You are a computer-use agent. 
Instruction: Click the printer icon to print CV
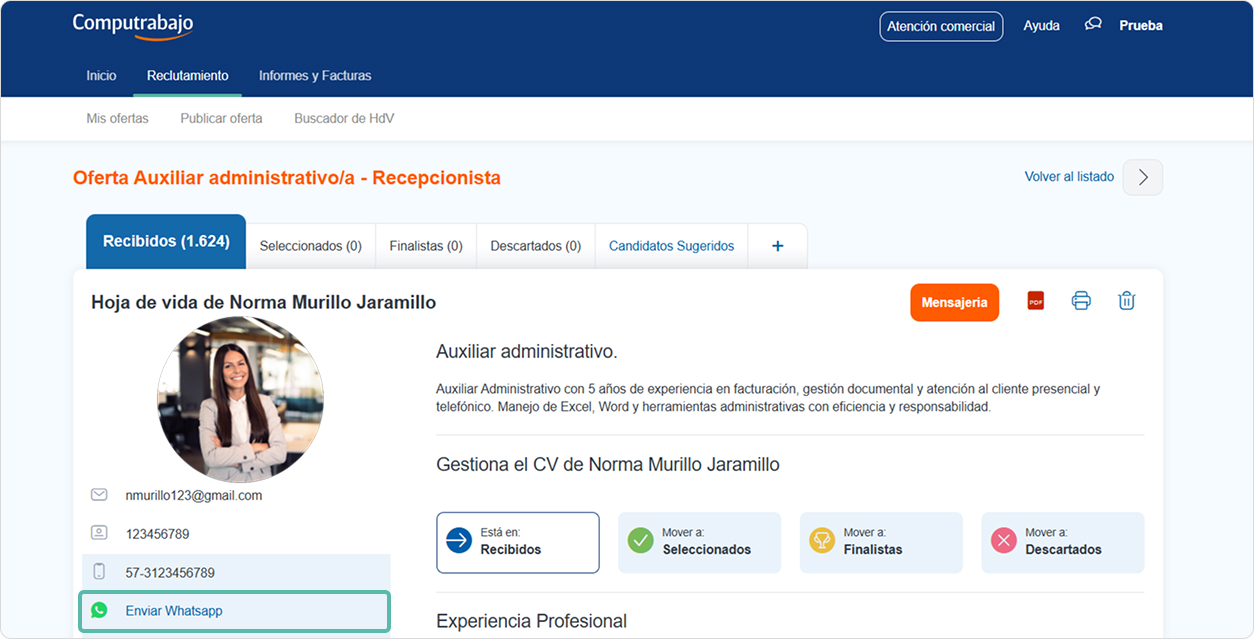(1081, 301)
